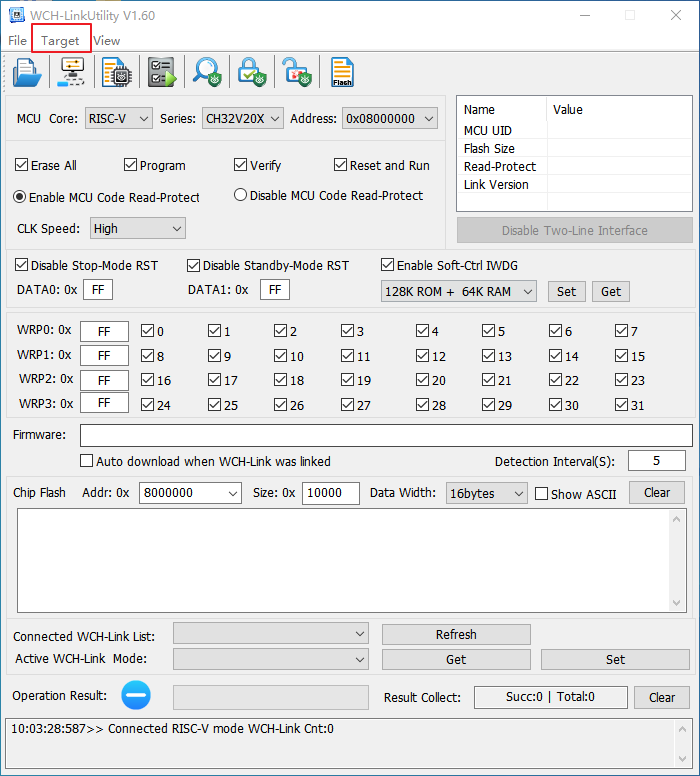The image size is (700, 776).
Task: Open the MCU Core dropdown
Action: click(x=118, y=118)
